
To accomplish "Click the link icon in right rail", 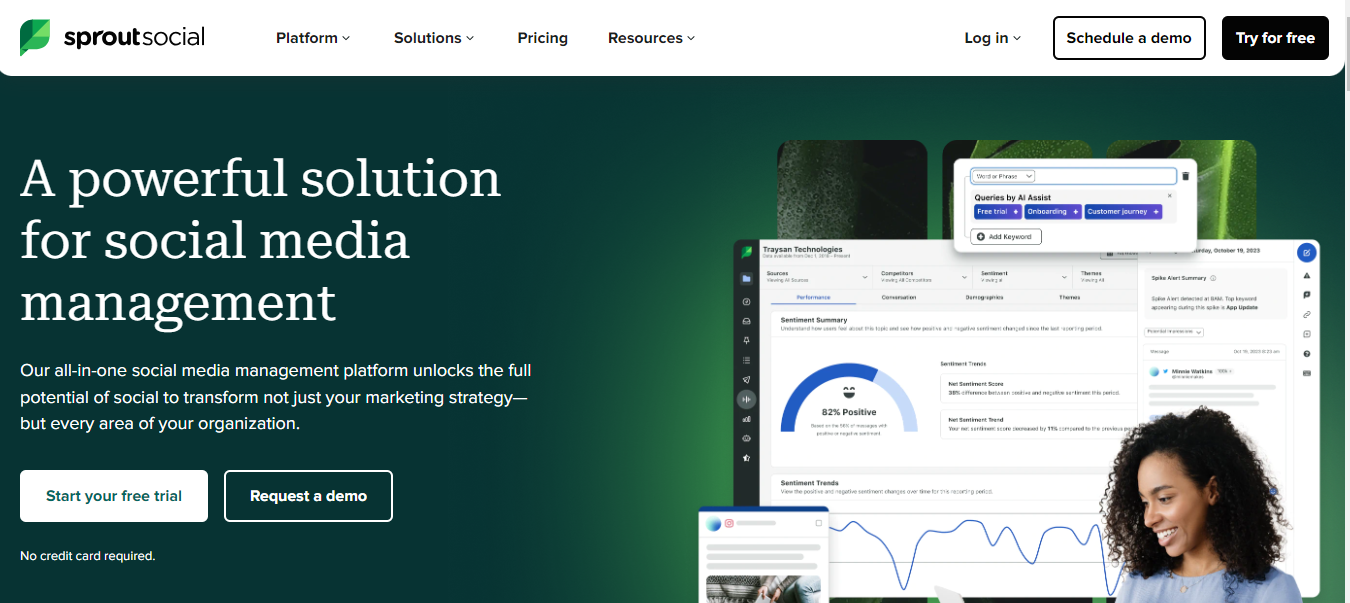I will click(1306, 315).
